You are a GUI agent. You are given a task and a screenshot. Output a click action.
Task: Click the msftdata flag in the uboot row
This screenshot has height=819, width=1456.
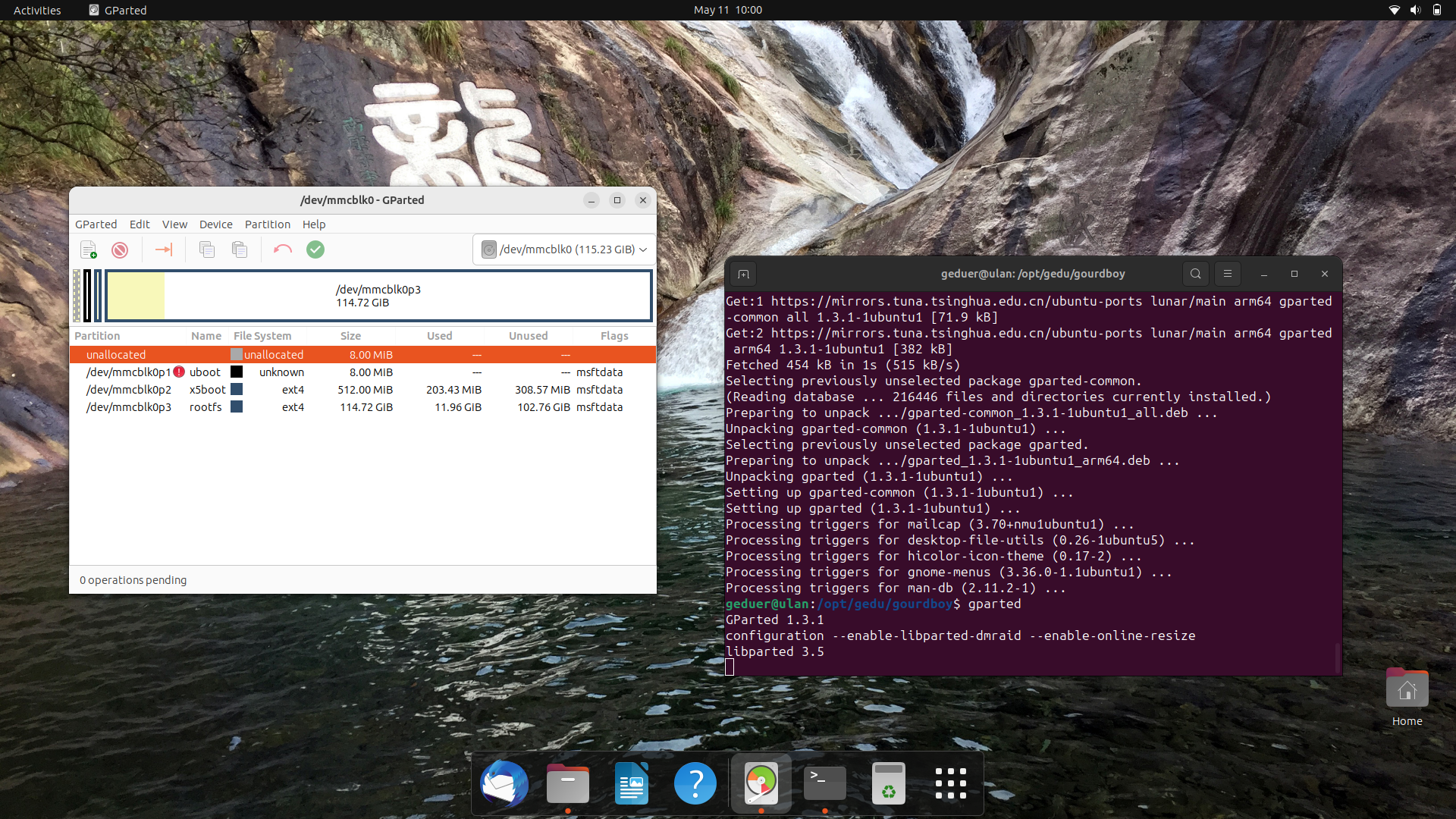[x=599, y=372]
